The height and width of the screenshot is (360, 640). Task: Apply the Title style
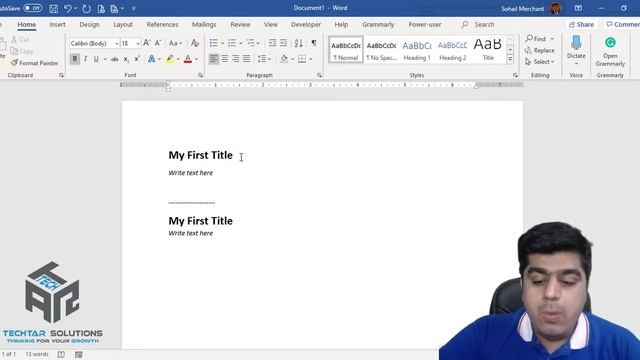point(488,50)
